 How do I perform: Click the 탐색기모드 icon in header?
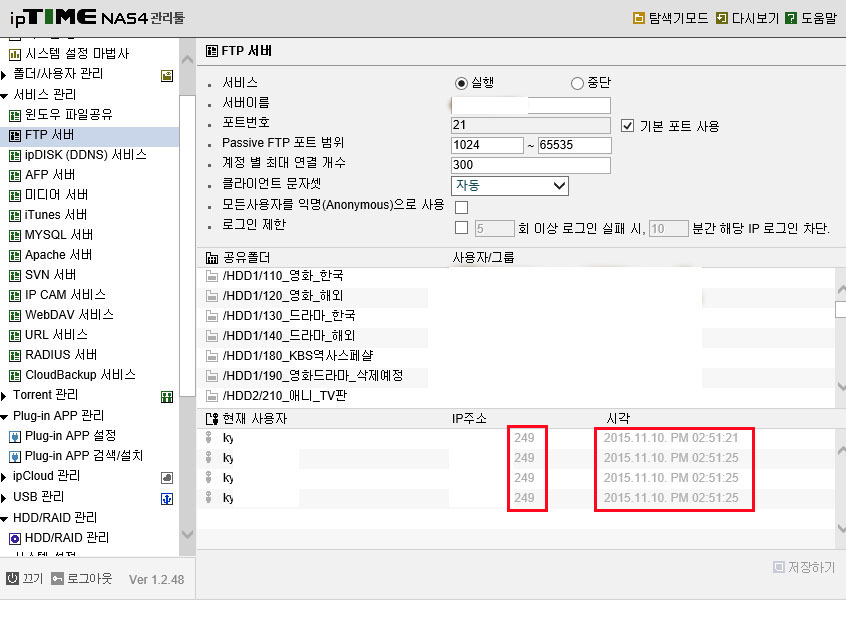coord(638,18)
